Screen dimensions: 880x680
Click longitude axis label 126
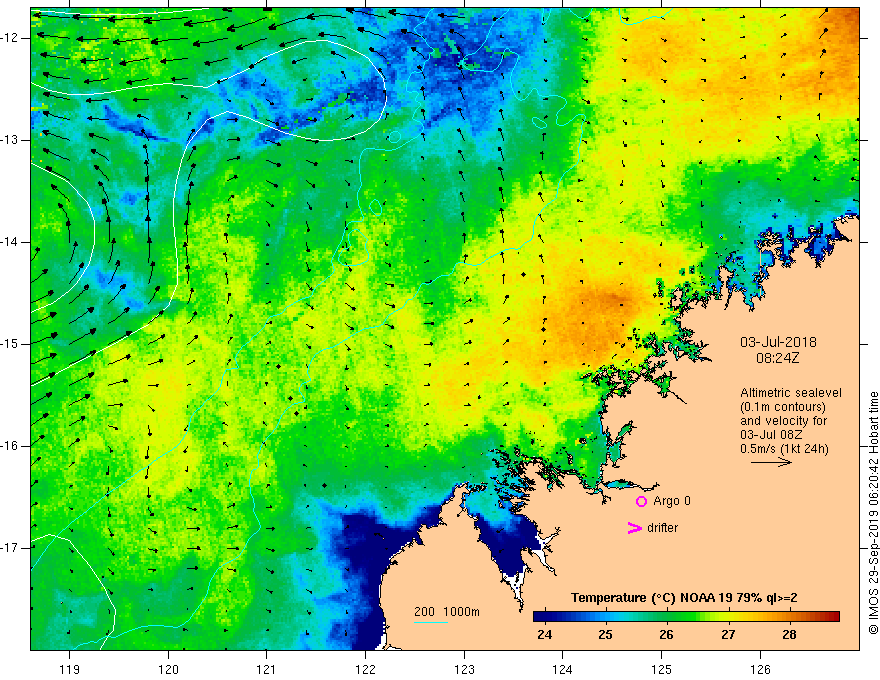pos(760,669)
